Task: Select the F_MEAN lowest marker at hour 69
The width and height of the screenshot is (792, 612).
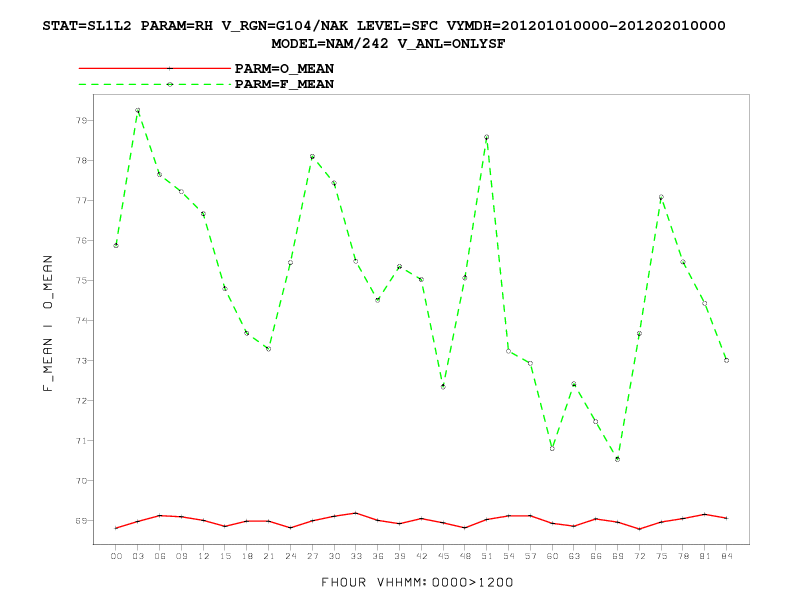Action: [617, 459]
